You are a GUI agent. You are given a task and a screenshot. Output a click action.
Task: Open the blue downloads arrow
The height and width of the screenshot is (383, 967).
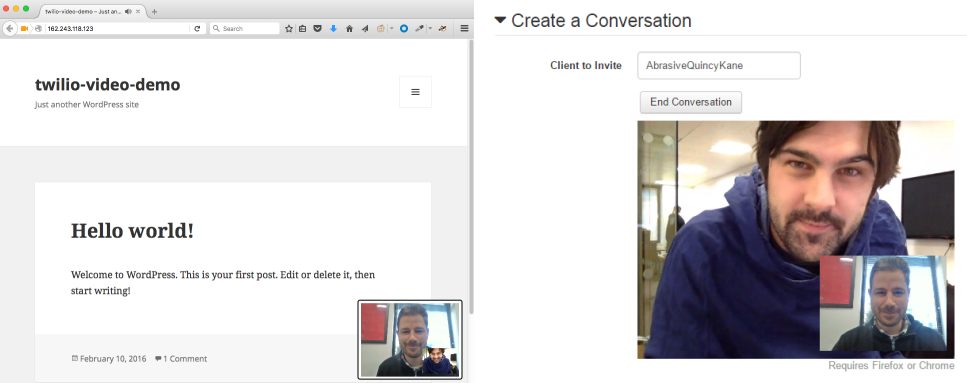pyautogui.click(x=334, y=28)
